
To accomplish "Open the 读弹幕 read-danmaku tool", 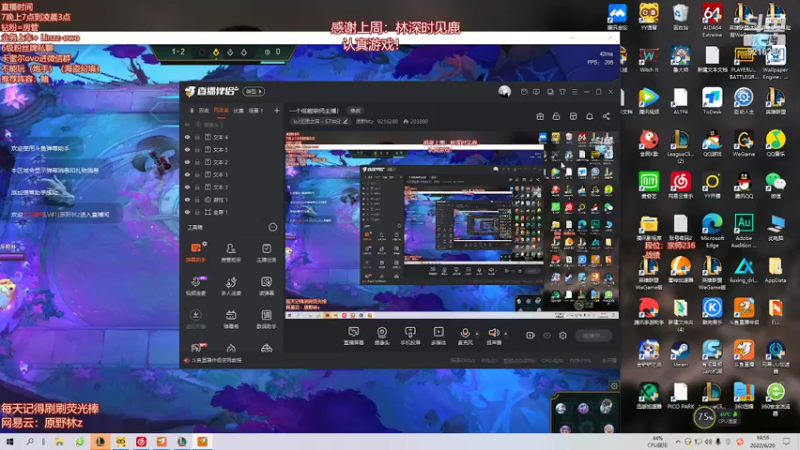I will pos(266,286).
